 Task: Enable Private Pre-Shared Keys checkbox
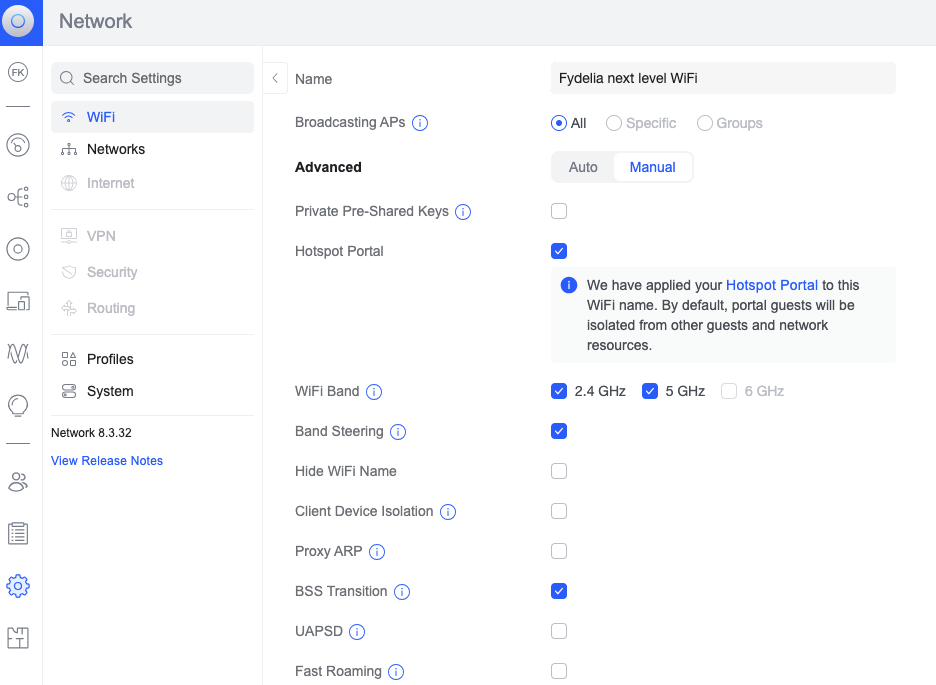tap(559, 211)
